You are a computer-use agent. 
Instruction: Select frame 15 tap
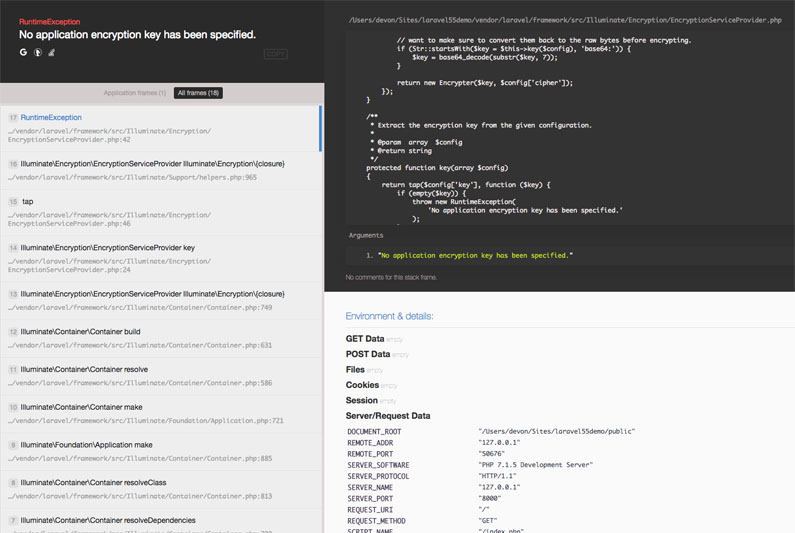pos(162,212)
